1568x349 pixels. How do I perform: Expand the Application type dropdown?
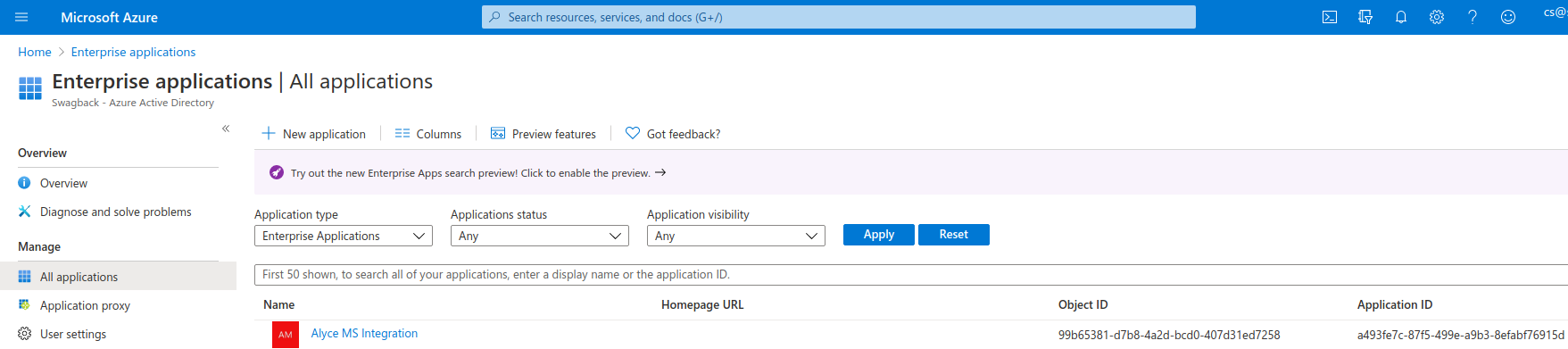(344, 236)
